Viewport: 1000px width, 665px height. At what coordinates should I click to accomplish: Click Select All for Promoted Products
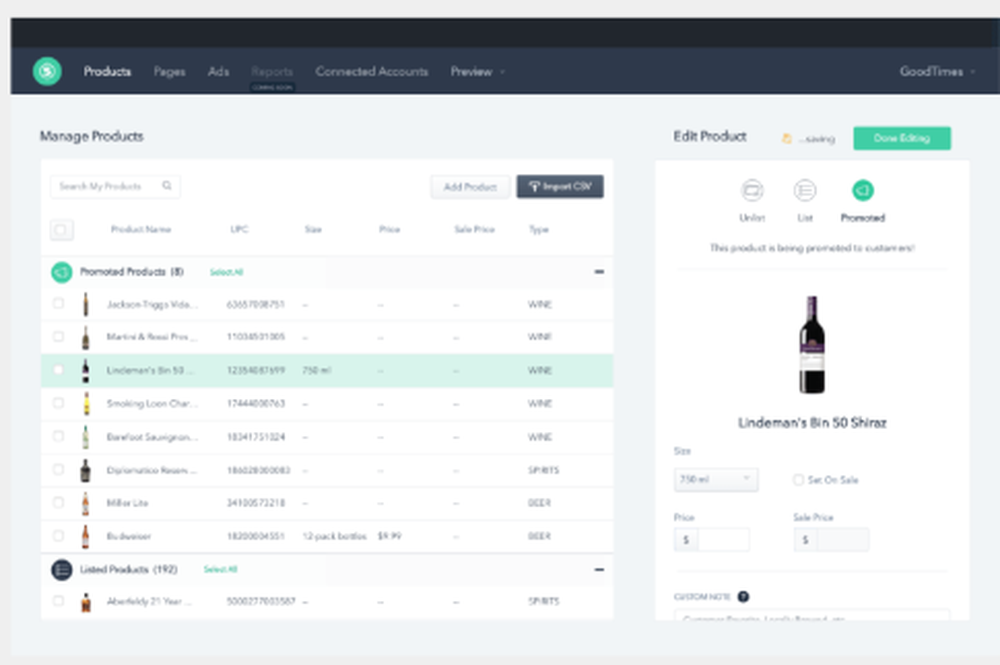click(226, 272)
